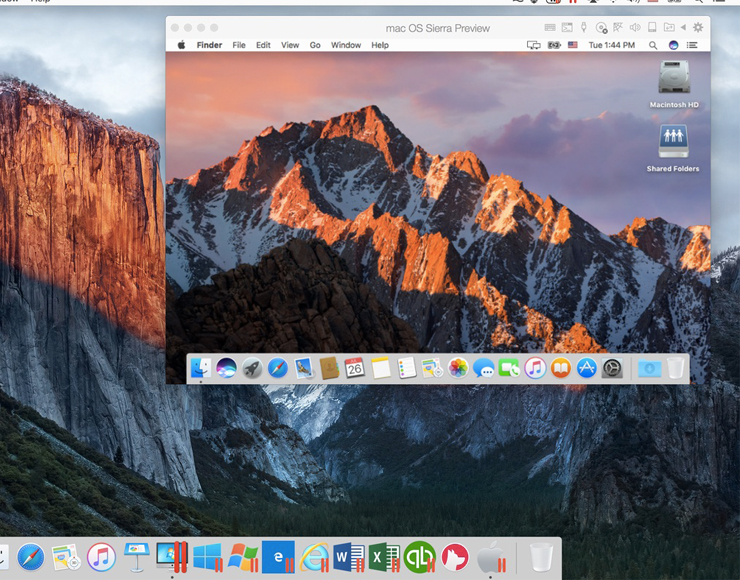
Task: Open Keynote from the host dock
Action: (137, 557)
